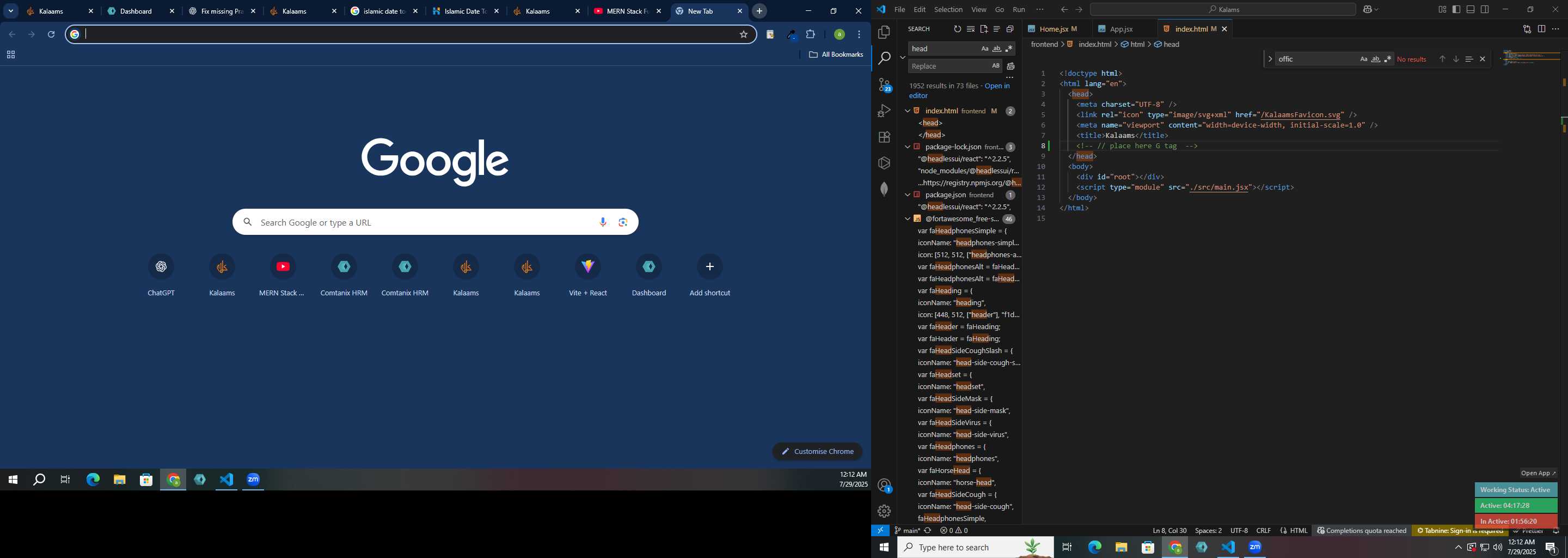Switch to Home.jsx editor tab
This screenshot has width=1568, height=558.
click(x=1057, y=29)
